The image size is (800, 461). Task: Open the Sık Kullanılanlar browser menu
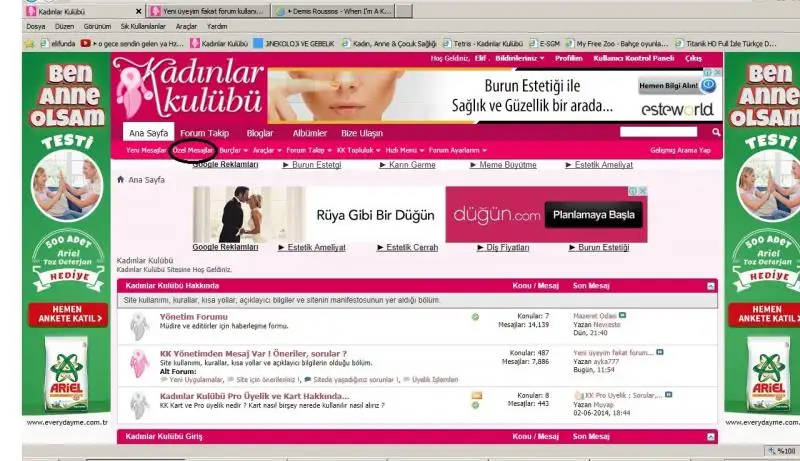[x=143, y=27]
